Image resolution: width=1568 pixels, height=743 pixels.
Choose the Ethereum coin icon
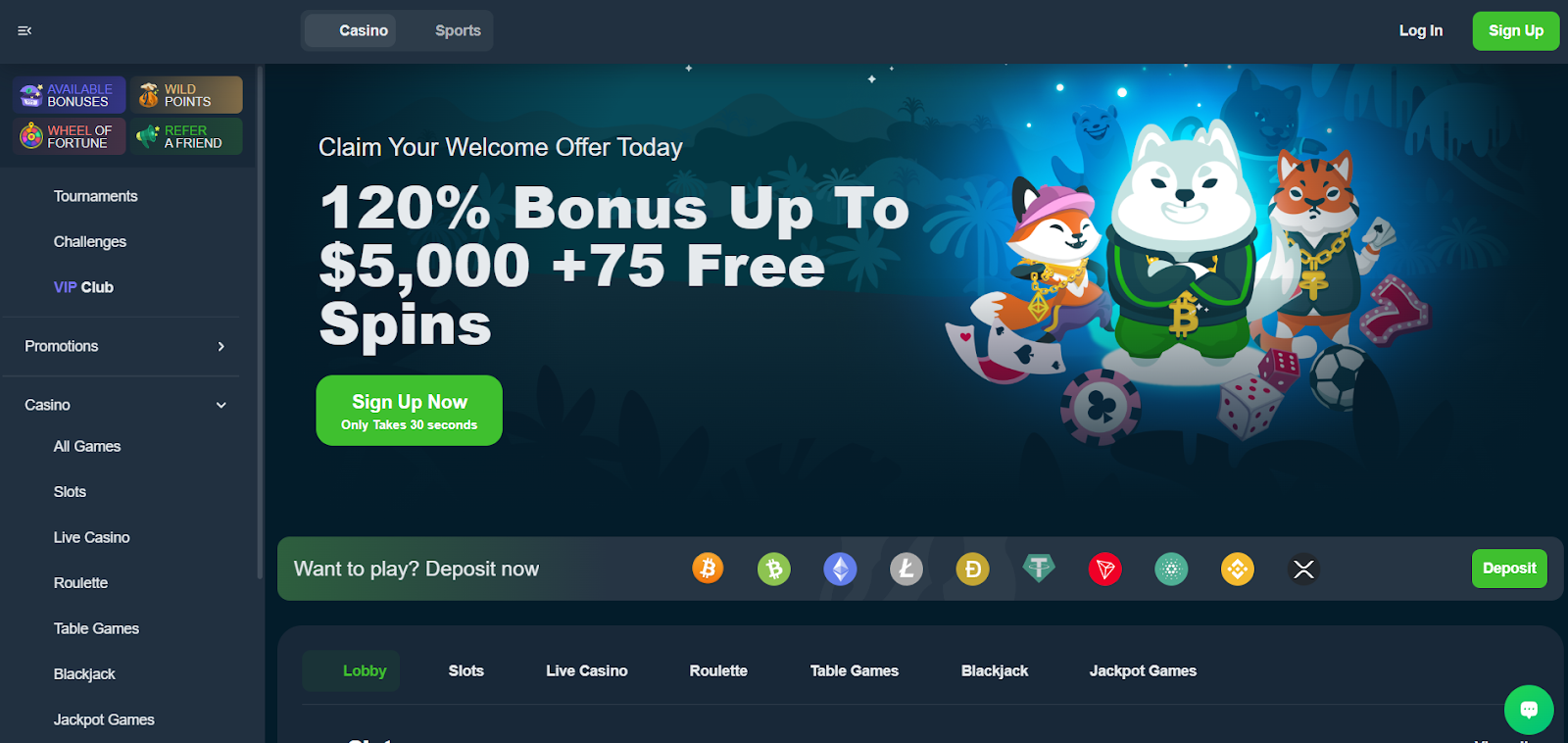pos(840,569)
